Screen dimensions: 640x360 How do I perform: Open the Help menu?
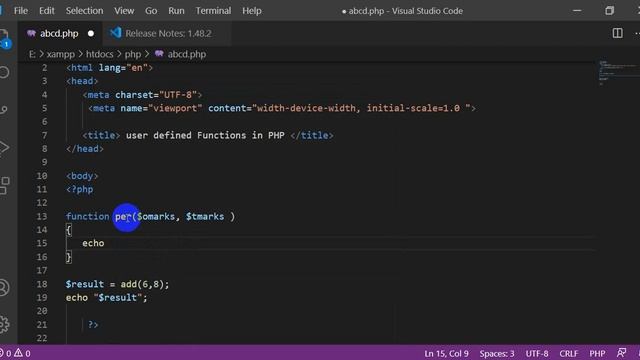coord(252,11)
